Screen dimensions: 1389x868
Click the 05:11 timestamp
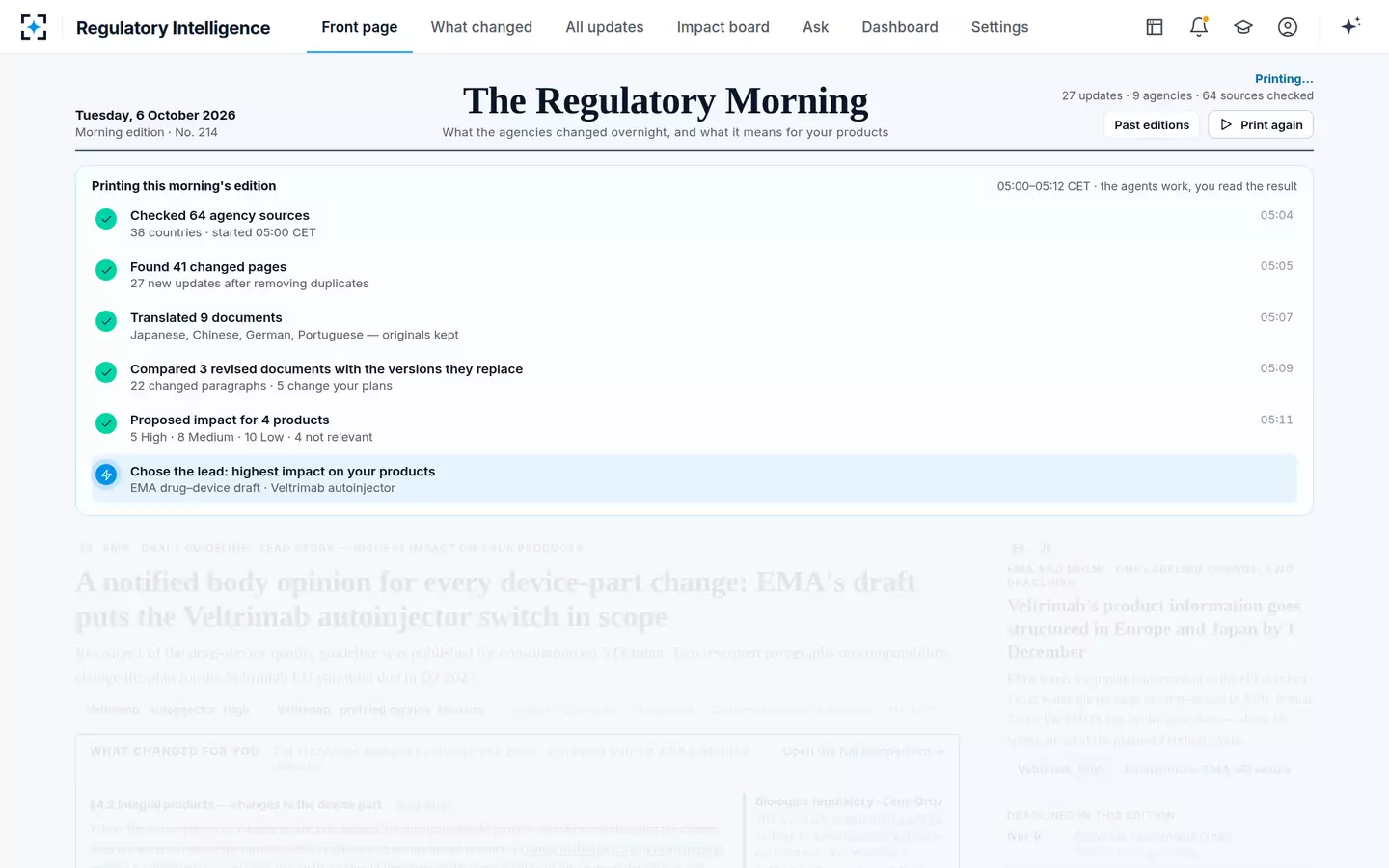click(1276, 420)
